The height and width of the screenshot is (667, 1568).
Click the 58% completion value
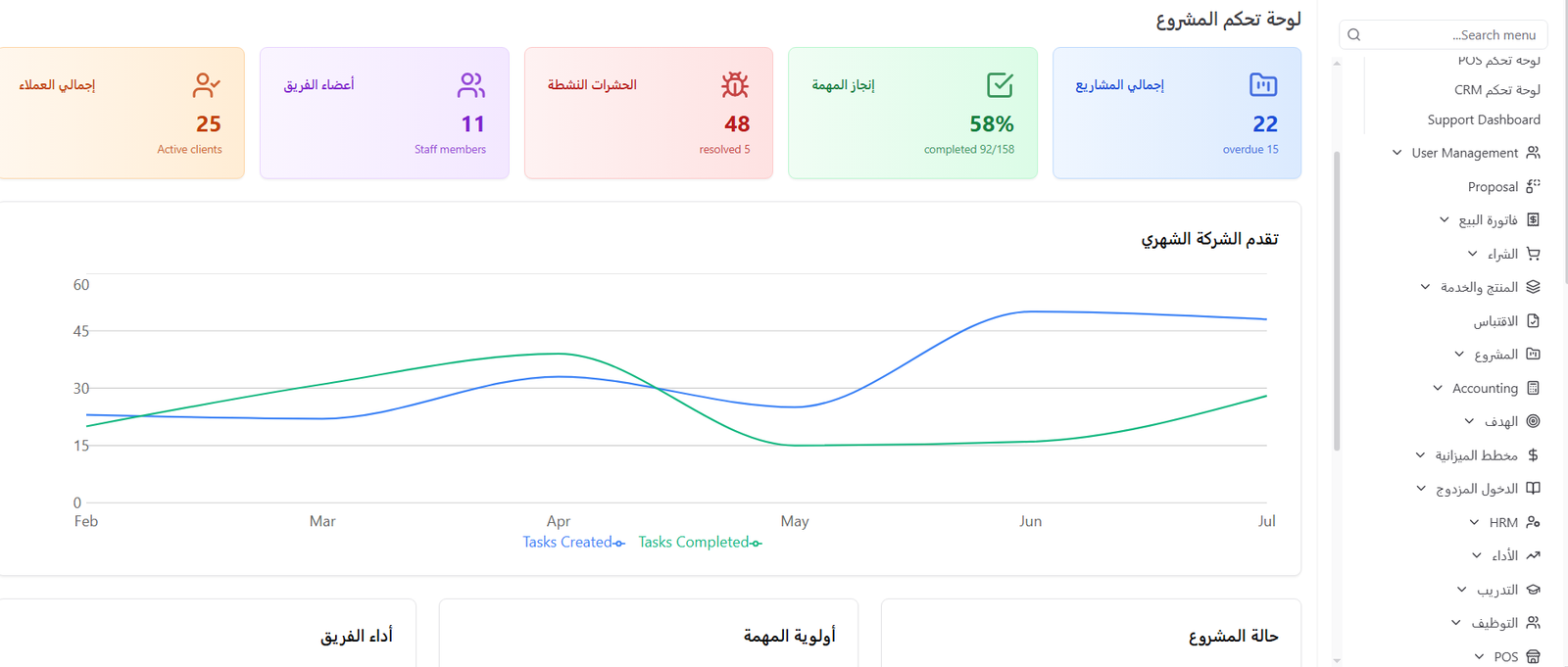click(992, 124)
